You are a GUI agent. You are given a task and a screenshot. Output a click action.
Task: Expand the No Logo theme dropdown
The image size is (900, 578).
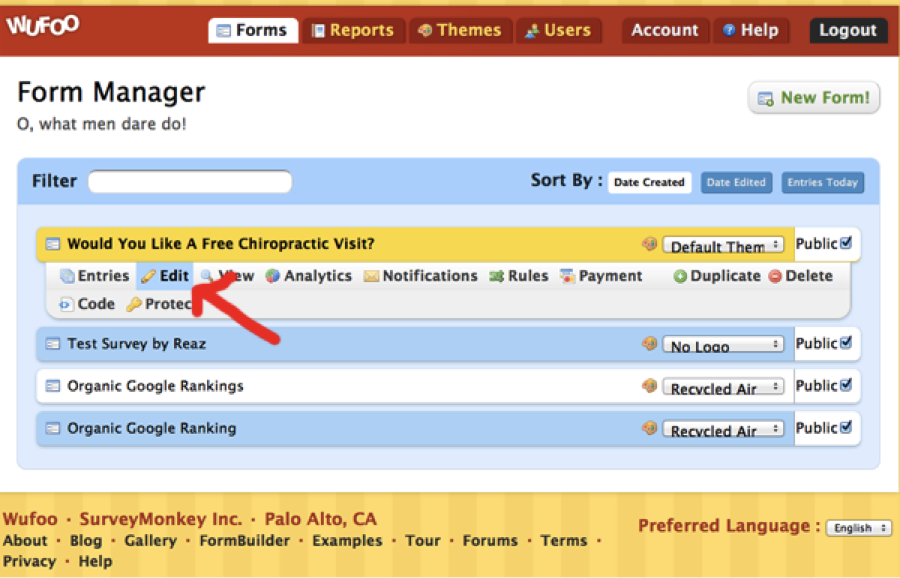(x=723, y=346)
